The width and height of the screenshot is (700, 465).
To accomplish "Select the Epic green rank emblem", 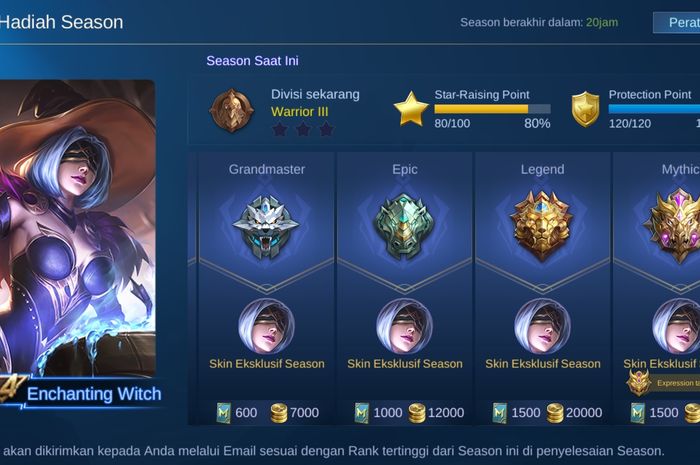I will [x=404, y=227].
